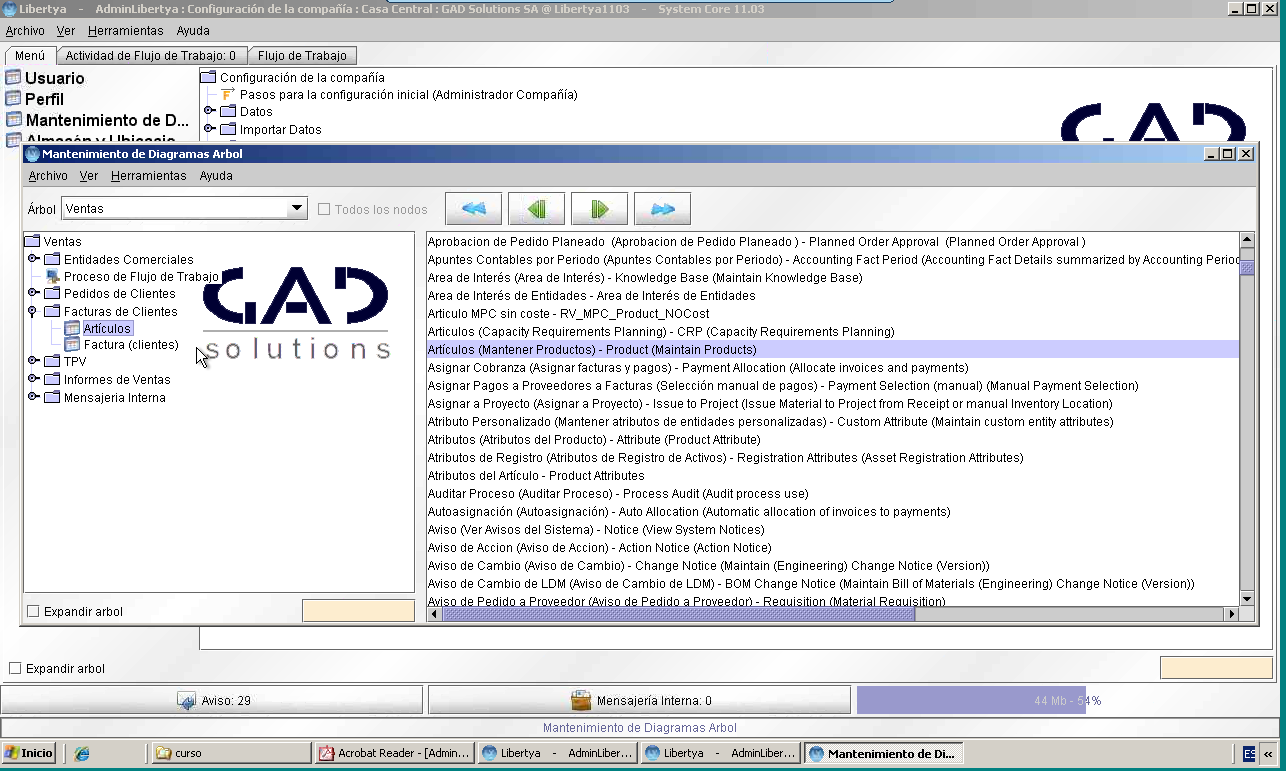
Task: Click the language indicator in system tray
Action: click(1250, 753)
